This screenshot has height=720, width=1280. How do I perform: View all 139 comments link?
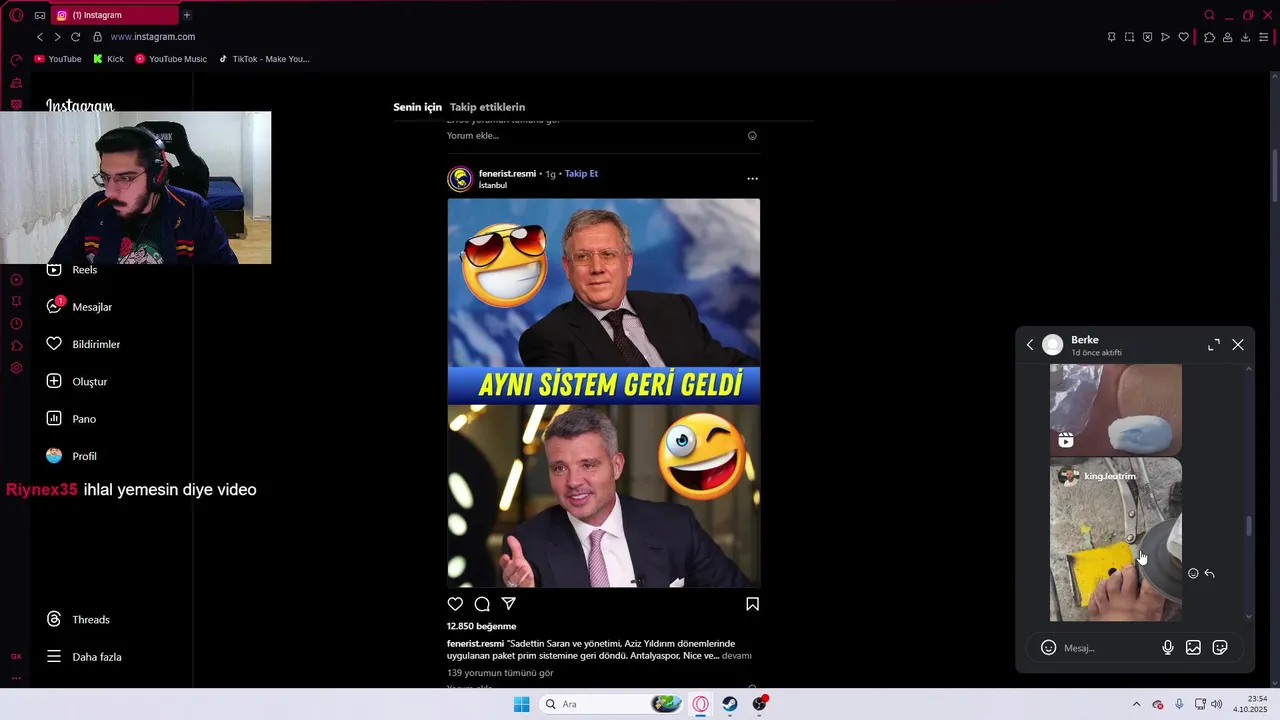(500, 673)
